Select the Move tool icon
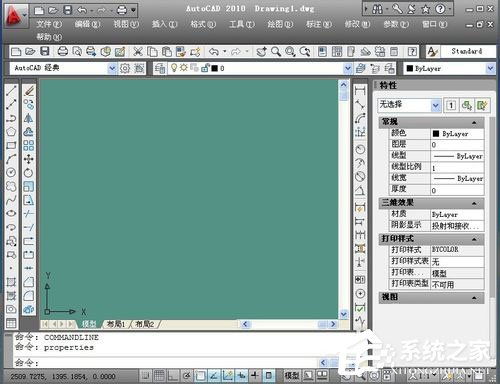Viewport: 500px width, 384px height. click(29, 159)
